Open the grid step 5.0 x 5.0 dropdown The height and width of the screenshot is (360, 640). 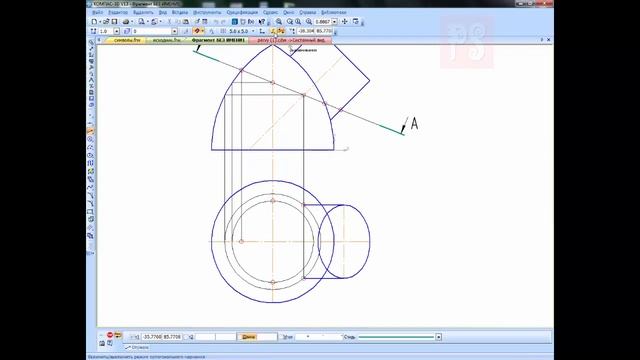point(253,31)
